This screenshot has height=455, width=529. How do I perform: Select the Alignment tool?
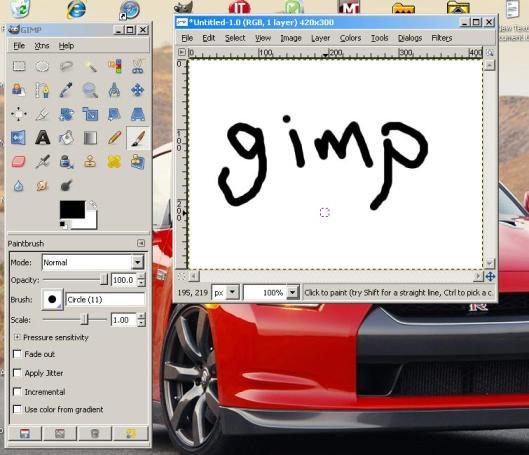point(19,114)
